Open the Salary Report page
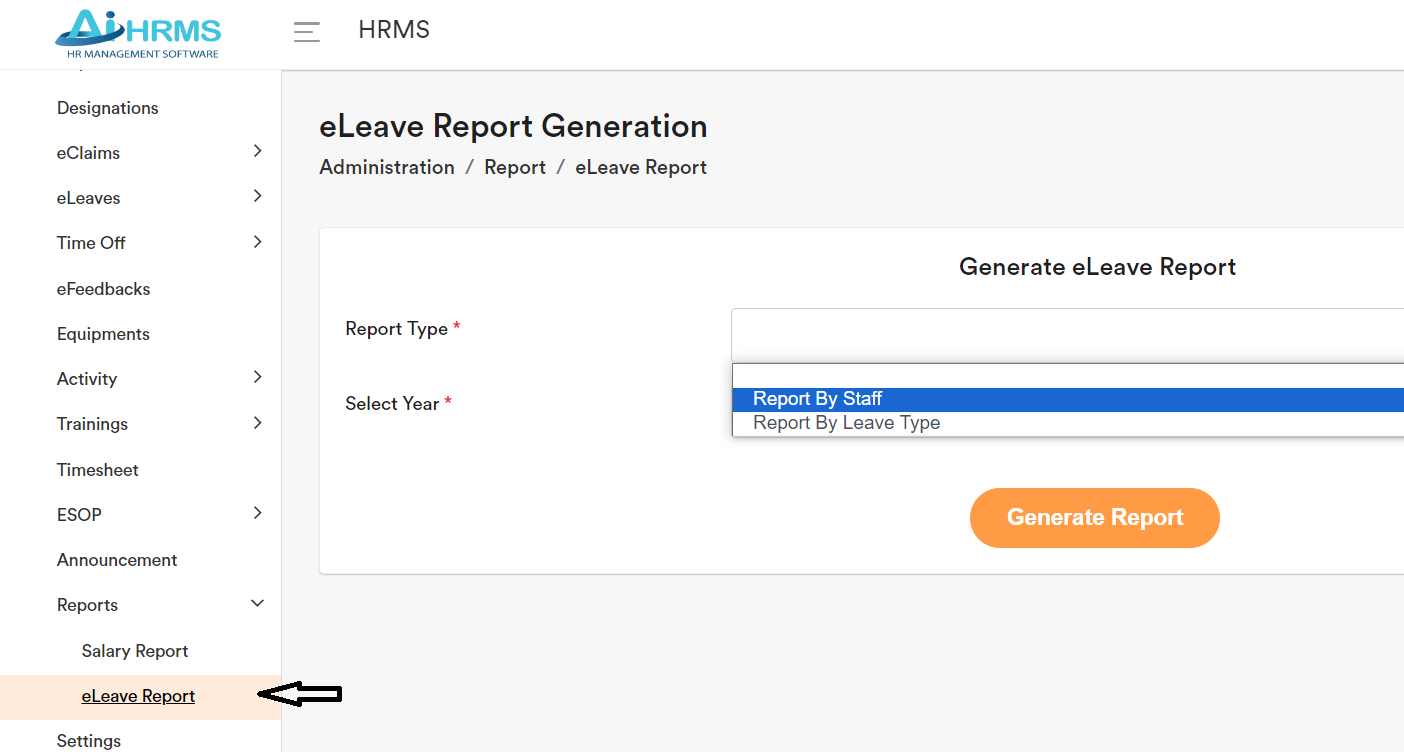This screenshot has height=752, width=1404. click(134, 650)
